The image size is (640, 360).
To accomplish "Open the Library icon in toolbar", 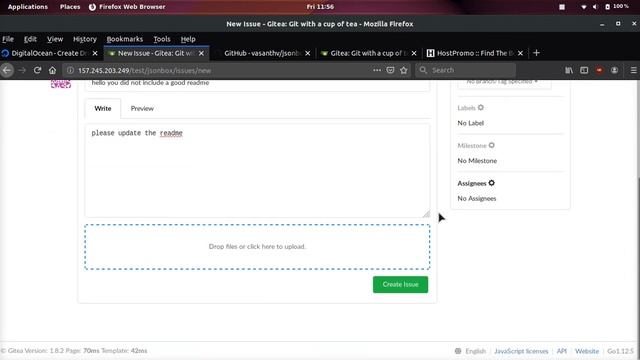I will point(569,70).
